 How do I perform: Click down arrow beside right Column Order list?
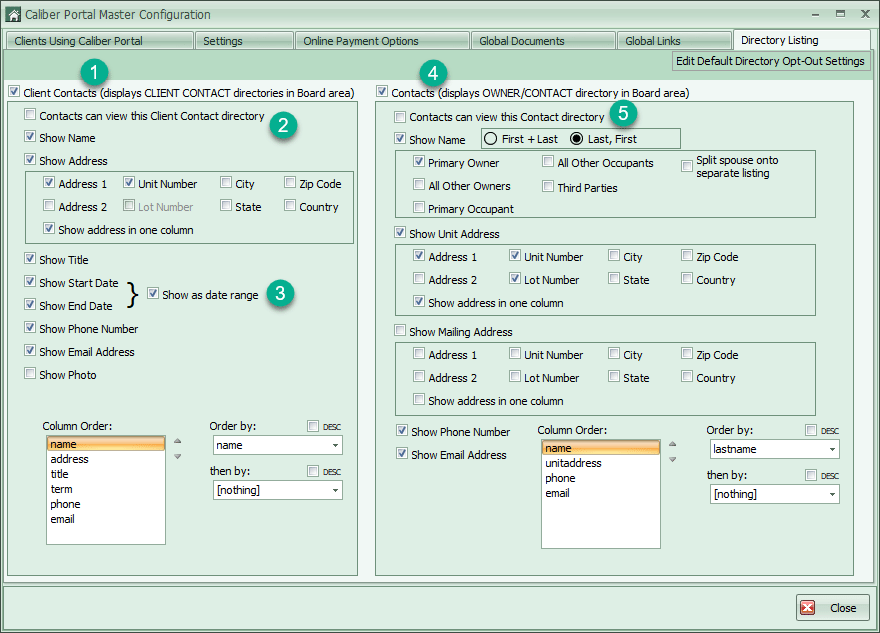click(x=672, y=460)
